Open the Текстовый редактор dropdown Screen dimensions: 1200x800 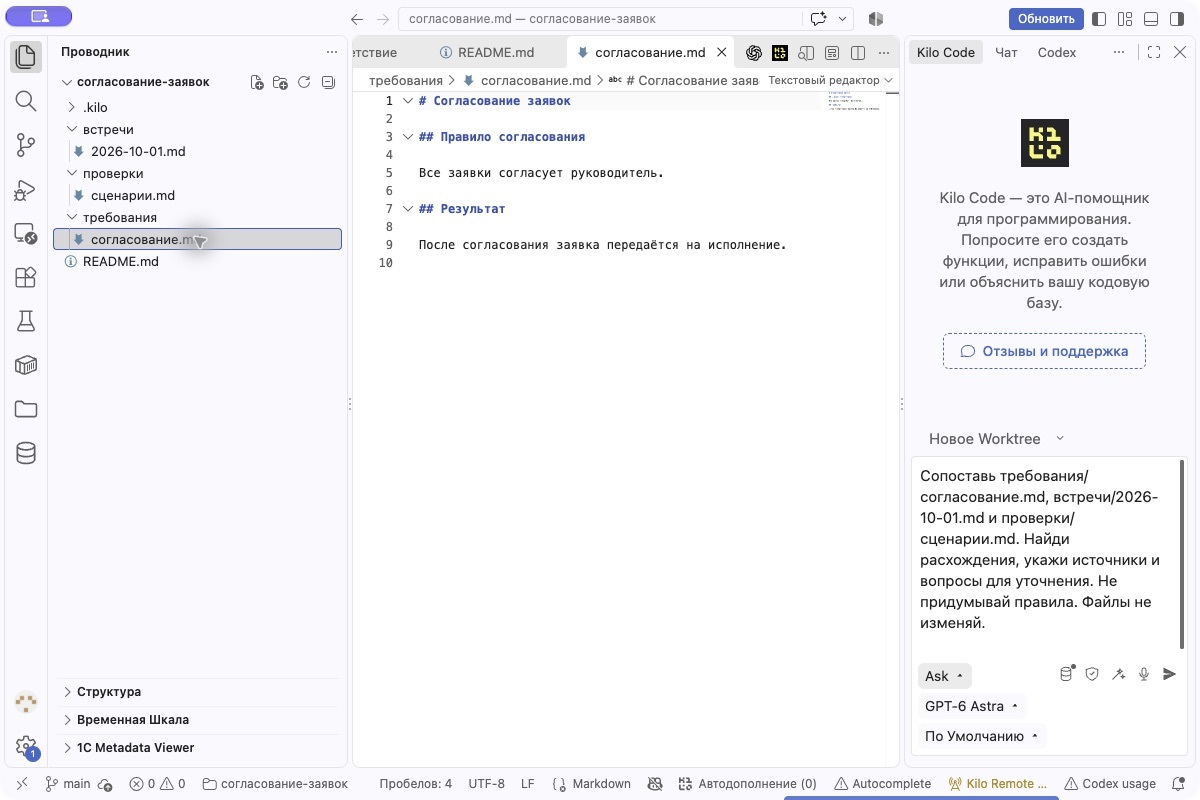point(830,80)
